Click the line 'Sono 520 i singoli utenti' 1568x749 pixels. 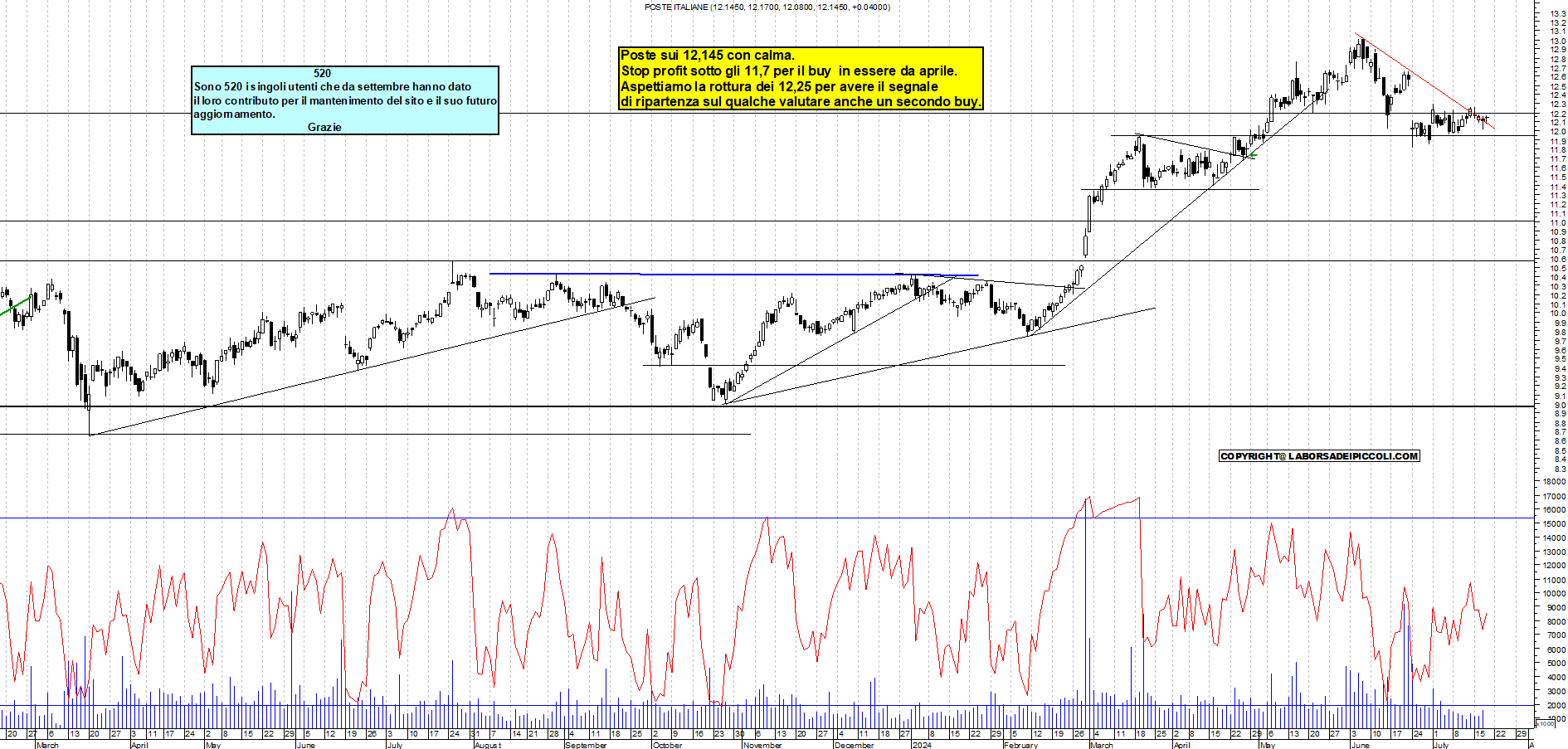tap(333, 87)
